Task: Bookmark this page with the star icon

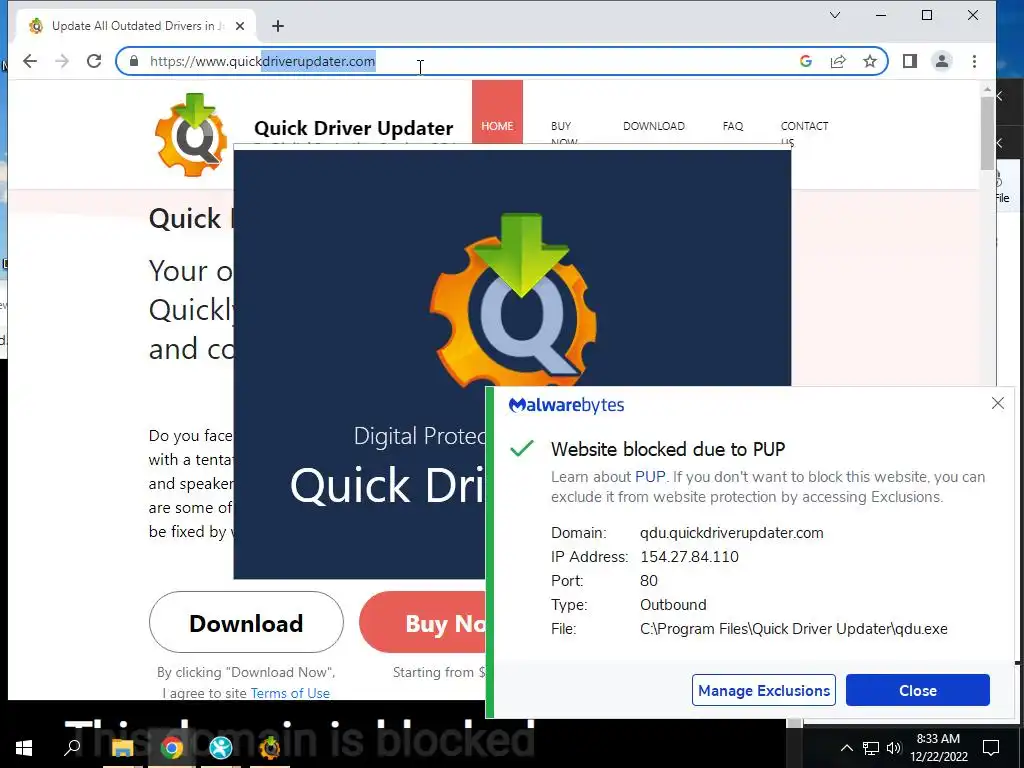Action: (870, 61)
